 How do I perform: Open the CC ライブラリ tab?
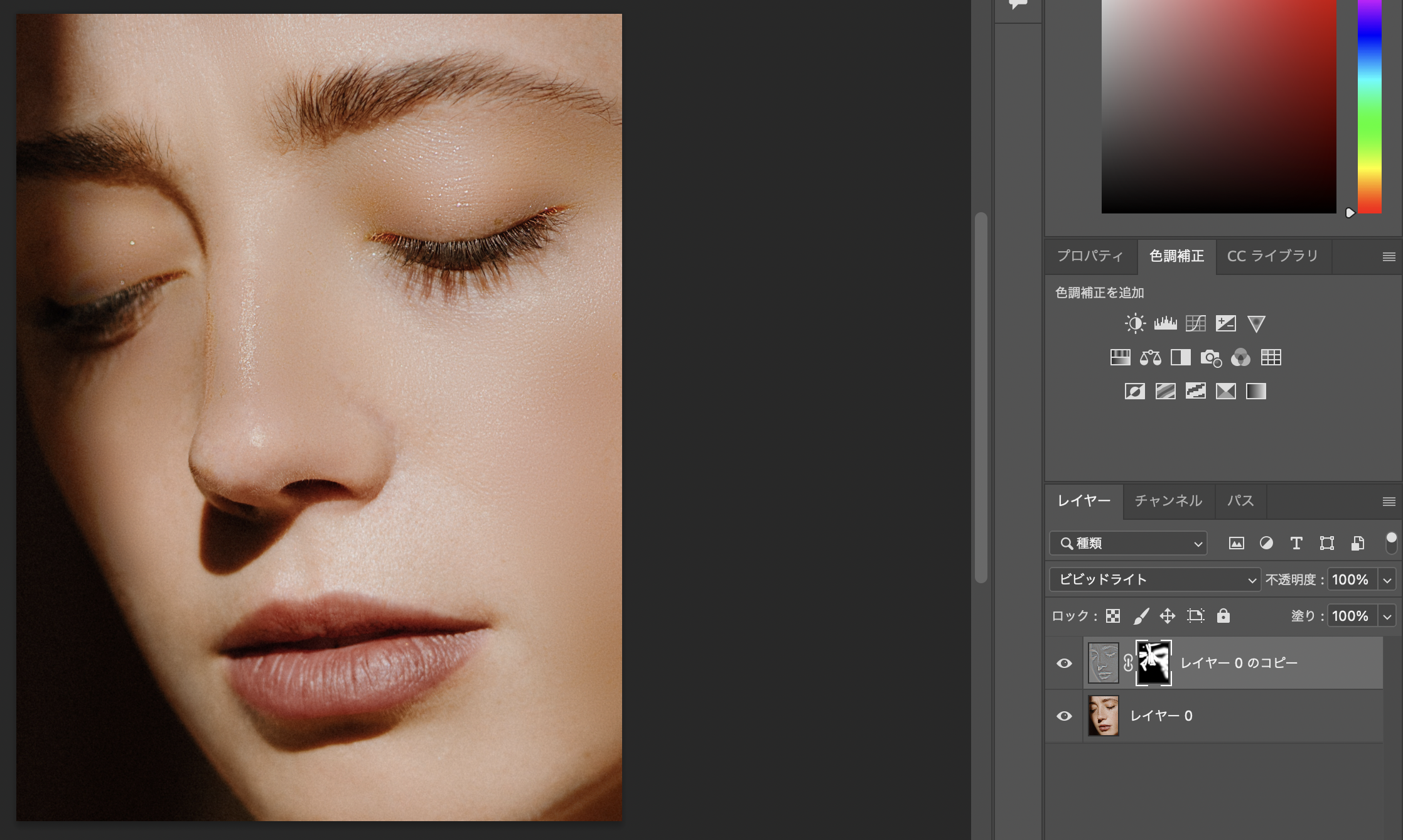[x=1272, y=256]
